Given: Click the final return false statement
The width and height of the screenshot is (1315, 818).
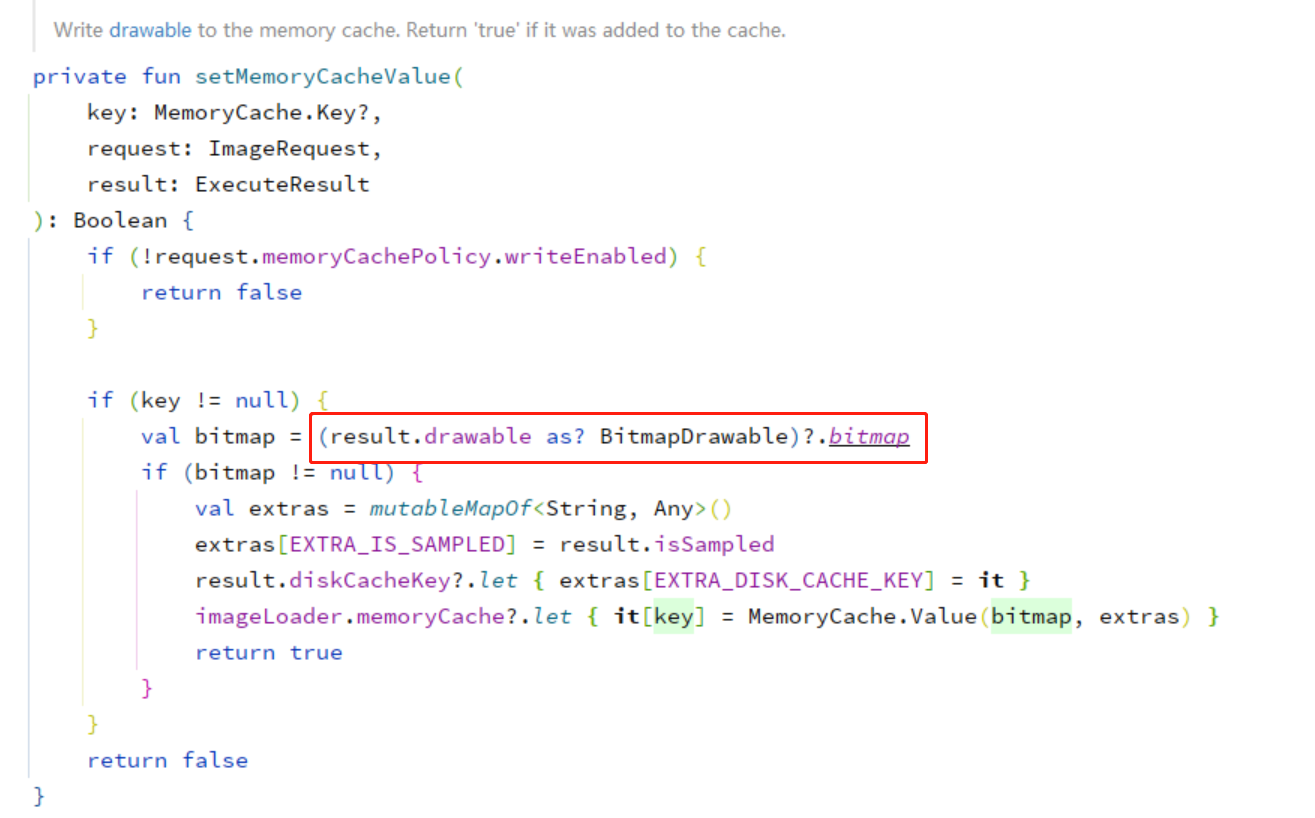Looking at the screenshot, I should coord(168,760).
